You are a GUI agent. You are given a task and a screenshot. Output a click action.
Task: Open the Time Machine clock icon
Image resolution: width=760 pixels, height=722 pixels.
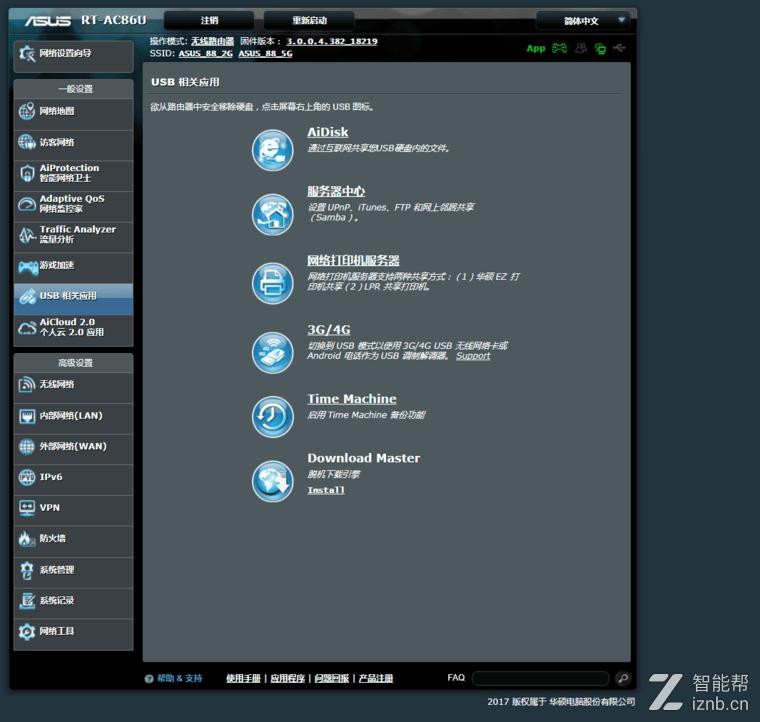(272, 416)
